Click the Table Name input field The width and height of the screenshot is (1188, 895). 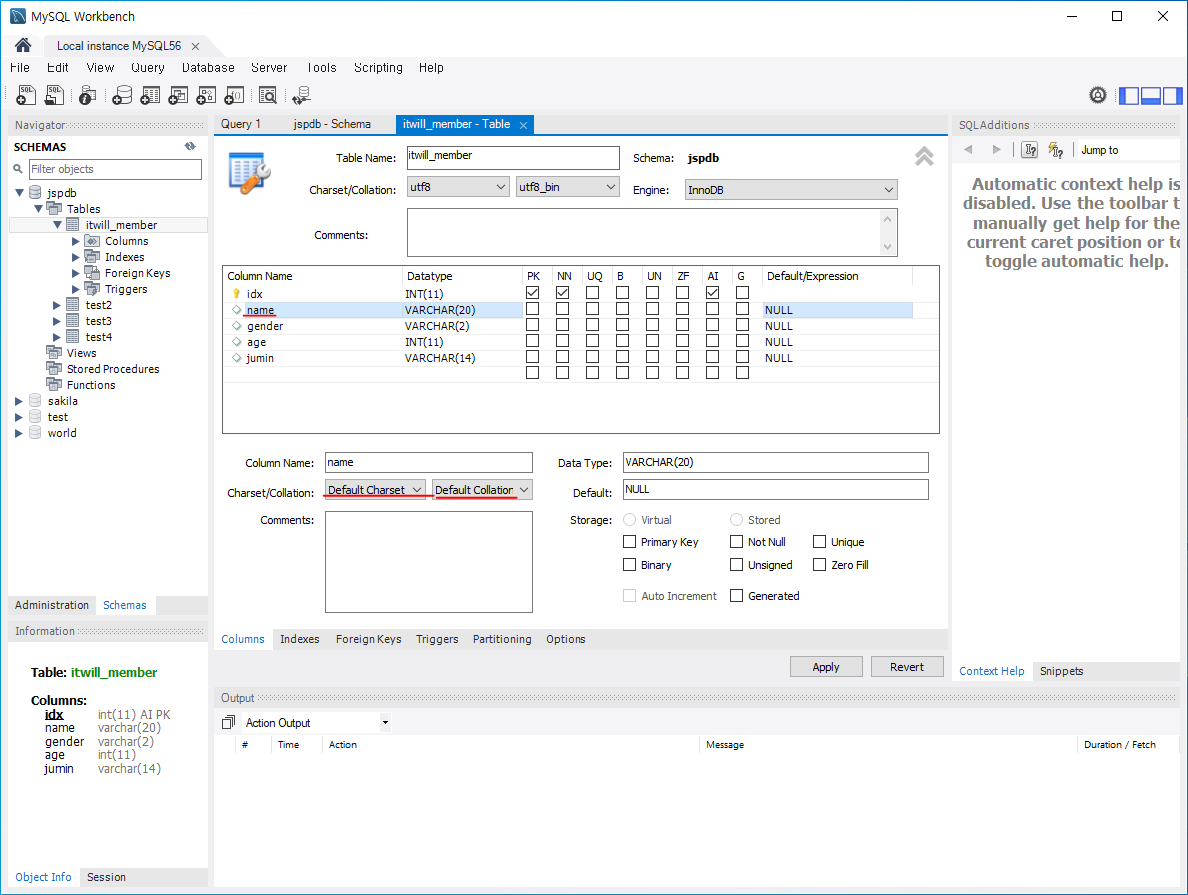513,158
